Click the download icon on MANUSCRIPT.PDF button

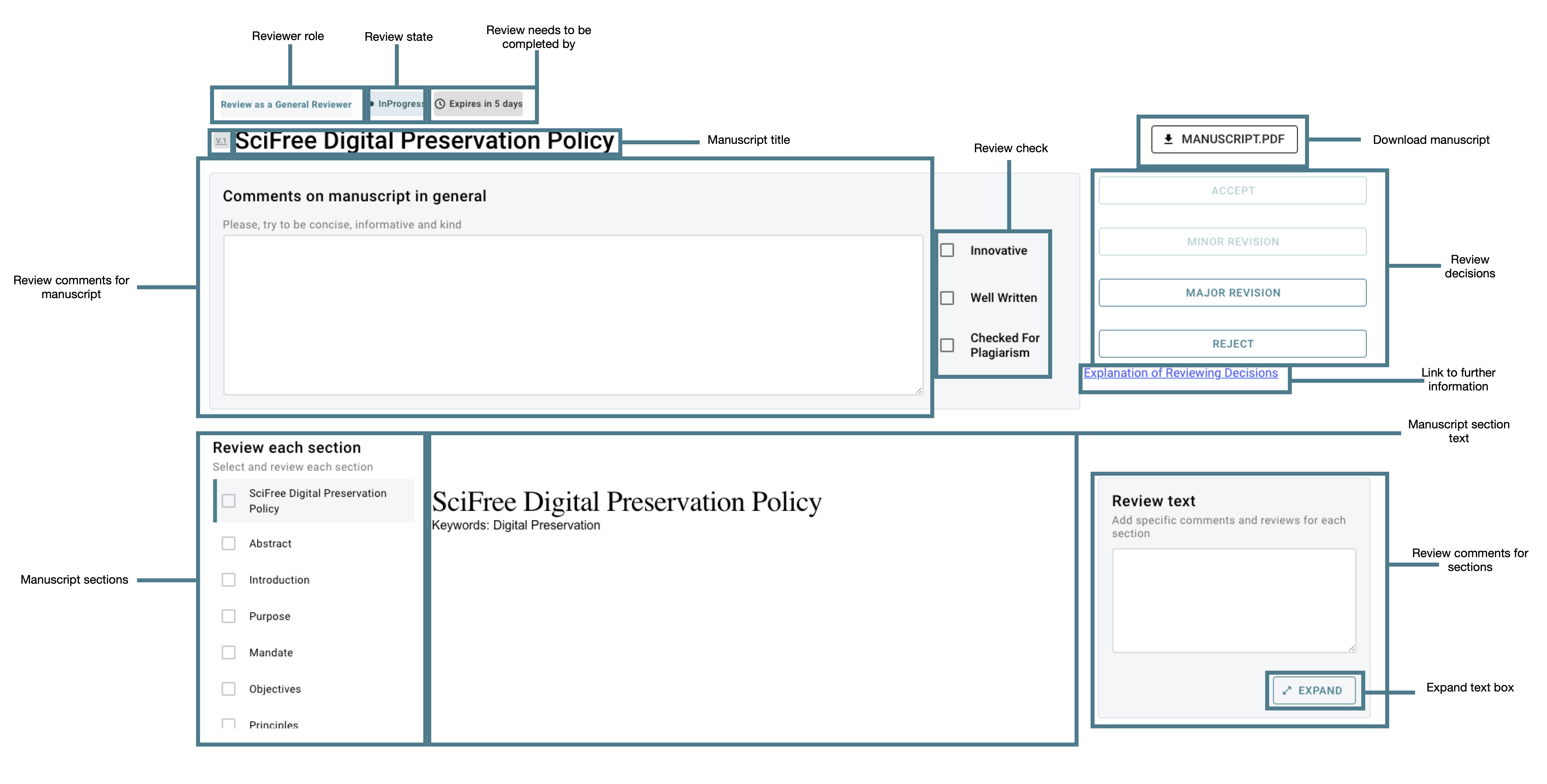point(1168,139)
